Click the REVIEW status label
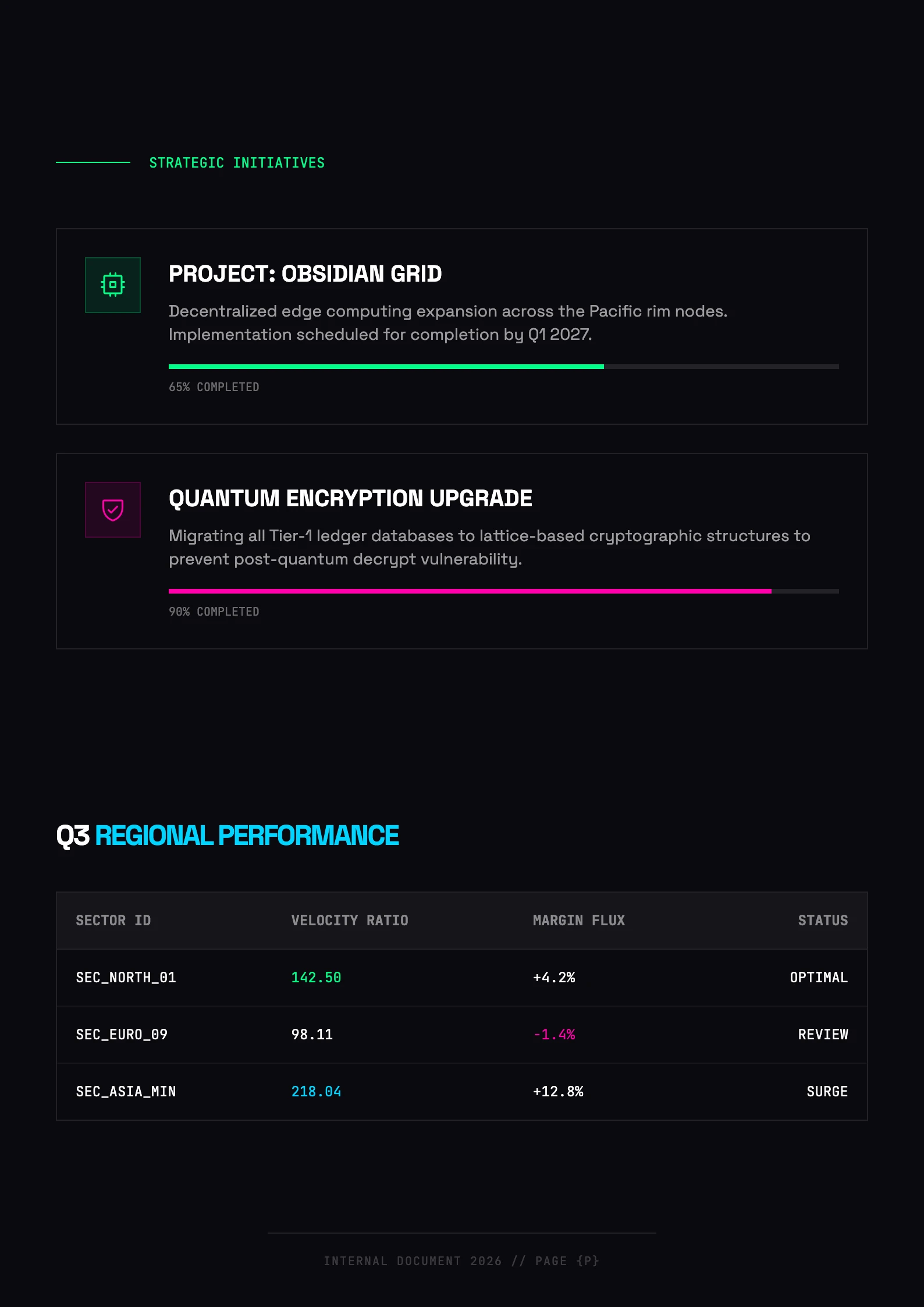Image resolution: width=924 pixels, height=1307 pixels. (823, 1035)
